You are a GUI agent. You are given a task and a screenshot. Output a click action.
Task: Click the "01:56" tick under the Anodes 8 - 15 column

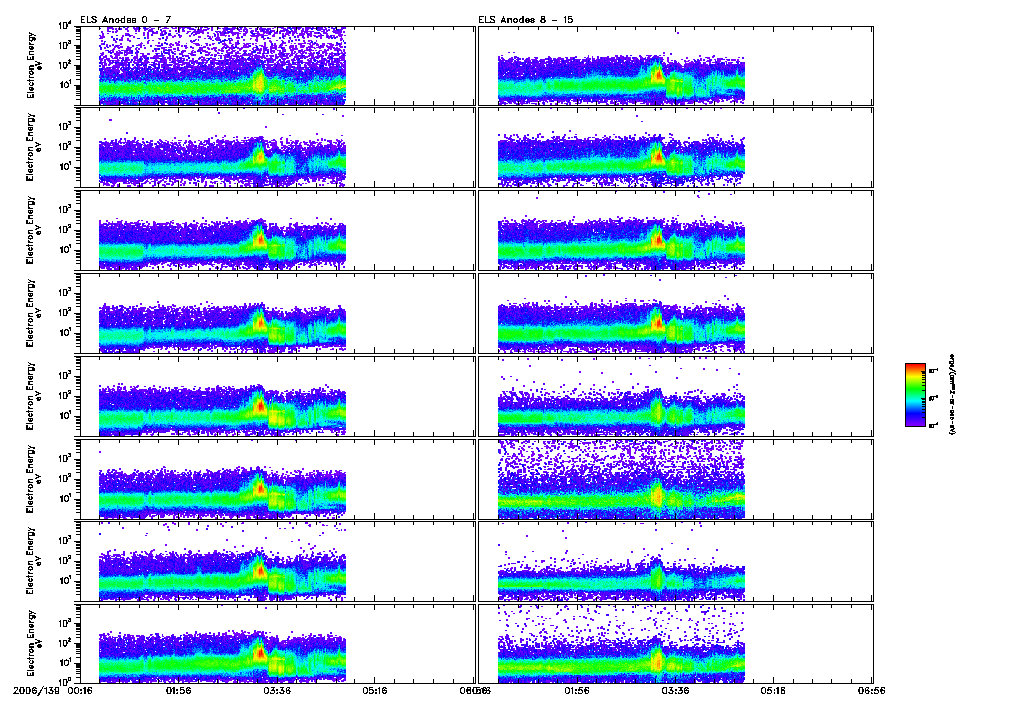(577, 690)
